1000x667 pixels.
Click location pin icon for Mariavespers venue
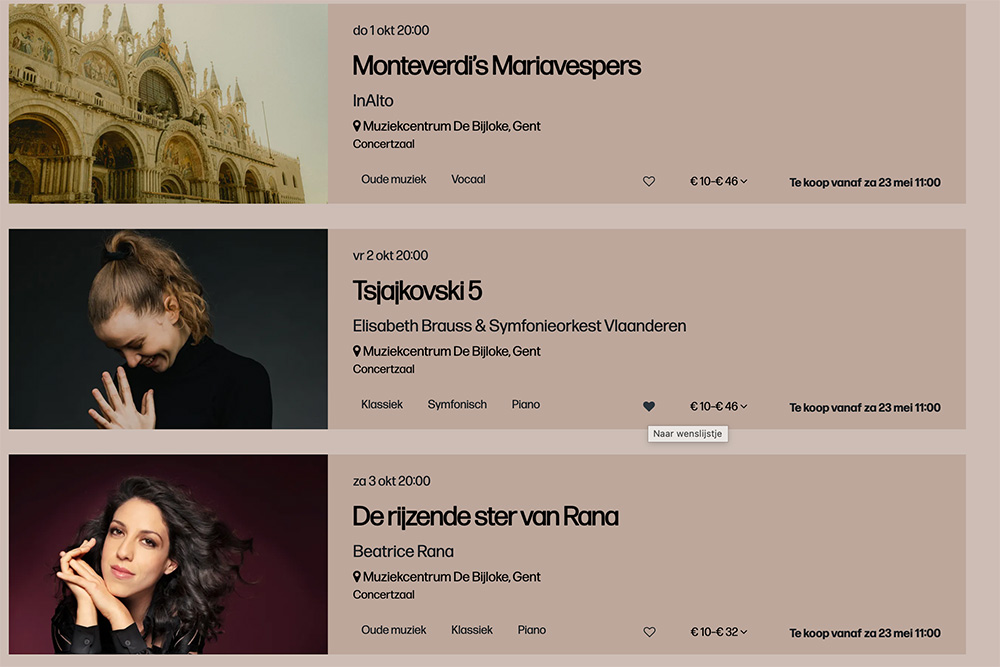click(x=357, y=126)
